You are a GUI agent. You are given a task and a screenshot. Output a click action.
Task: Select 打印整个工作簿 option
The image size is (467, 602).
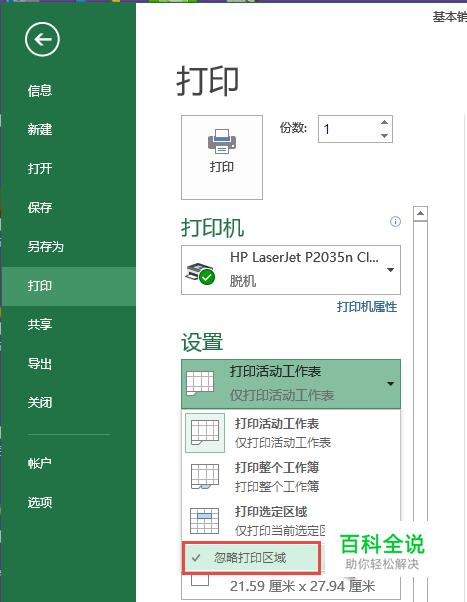click(291, 477)
